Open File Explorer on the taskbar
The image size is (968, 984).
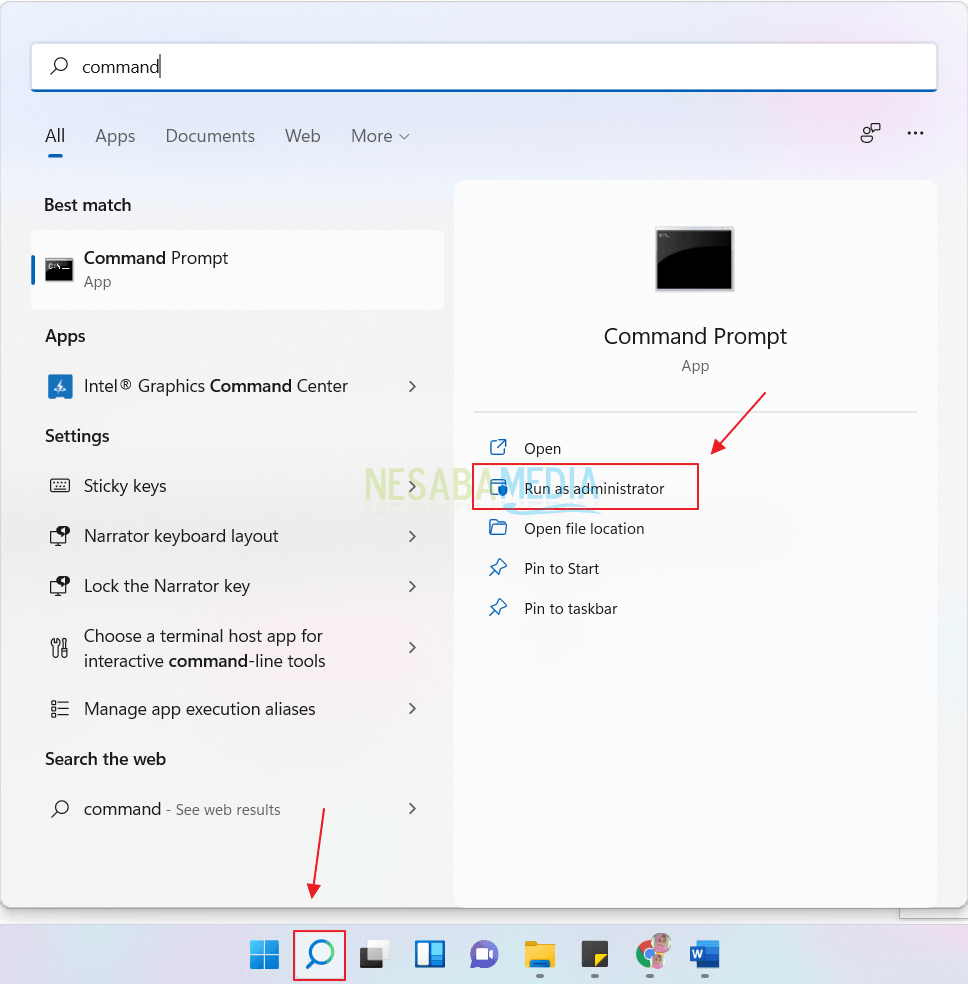pyautogui.click(x=540, y=955)
